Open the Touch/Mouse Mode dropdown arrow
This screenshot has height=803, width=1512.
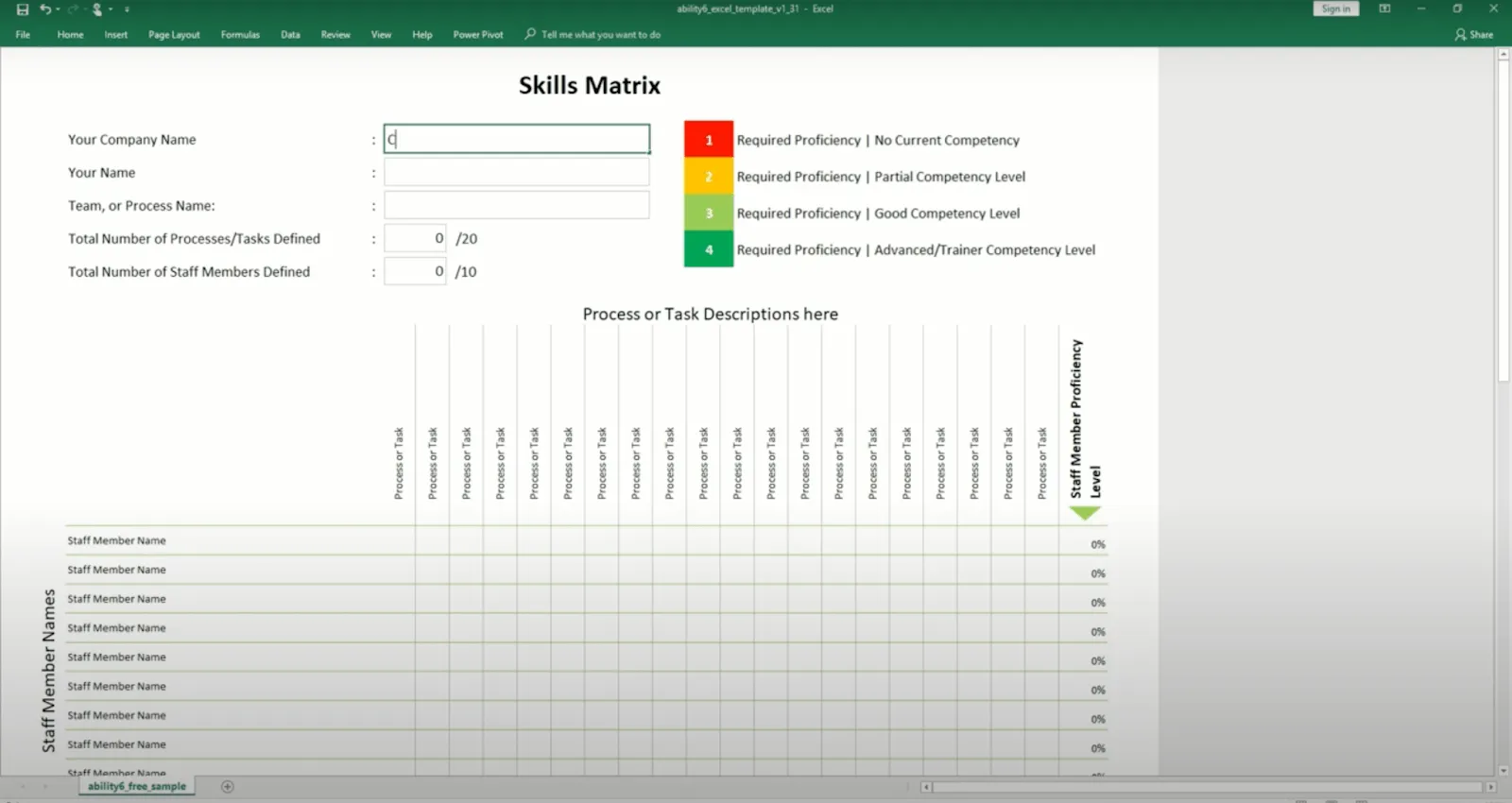click(x=111, y=9)
